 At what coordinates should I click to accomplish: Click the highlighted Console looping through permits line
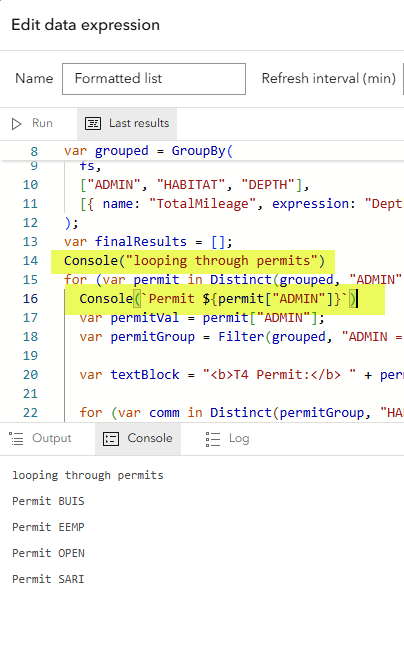pos(194,261)
